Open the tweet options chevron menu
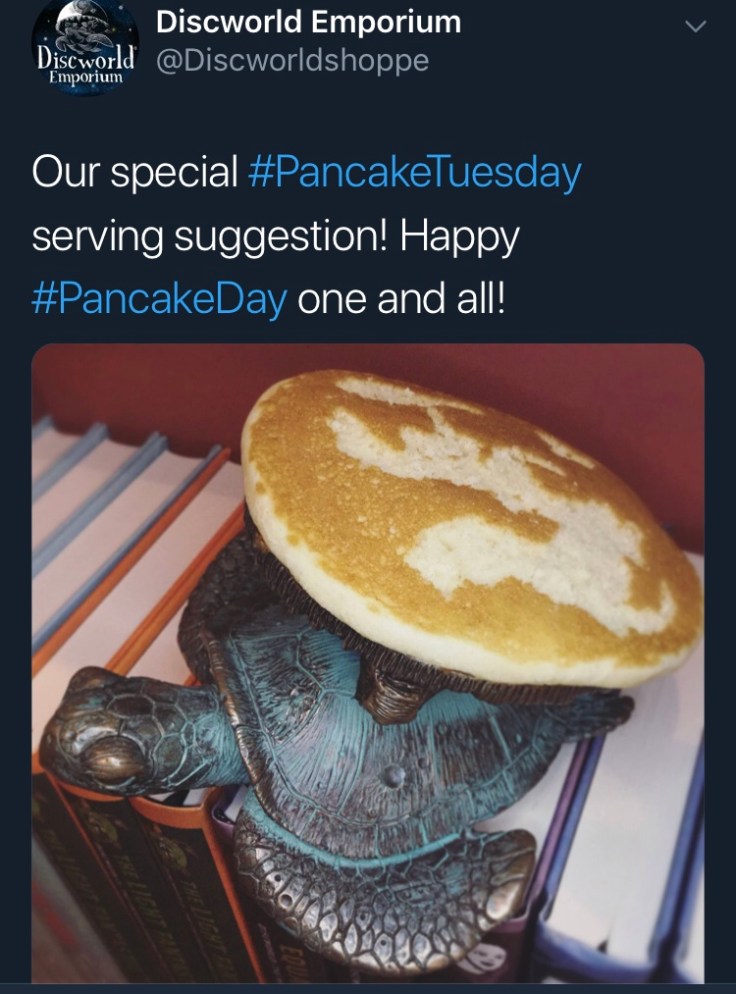The height and width of the screenshot is (994, 736). 694,27
